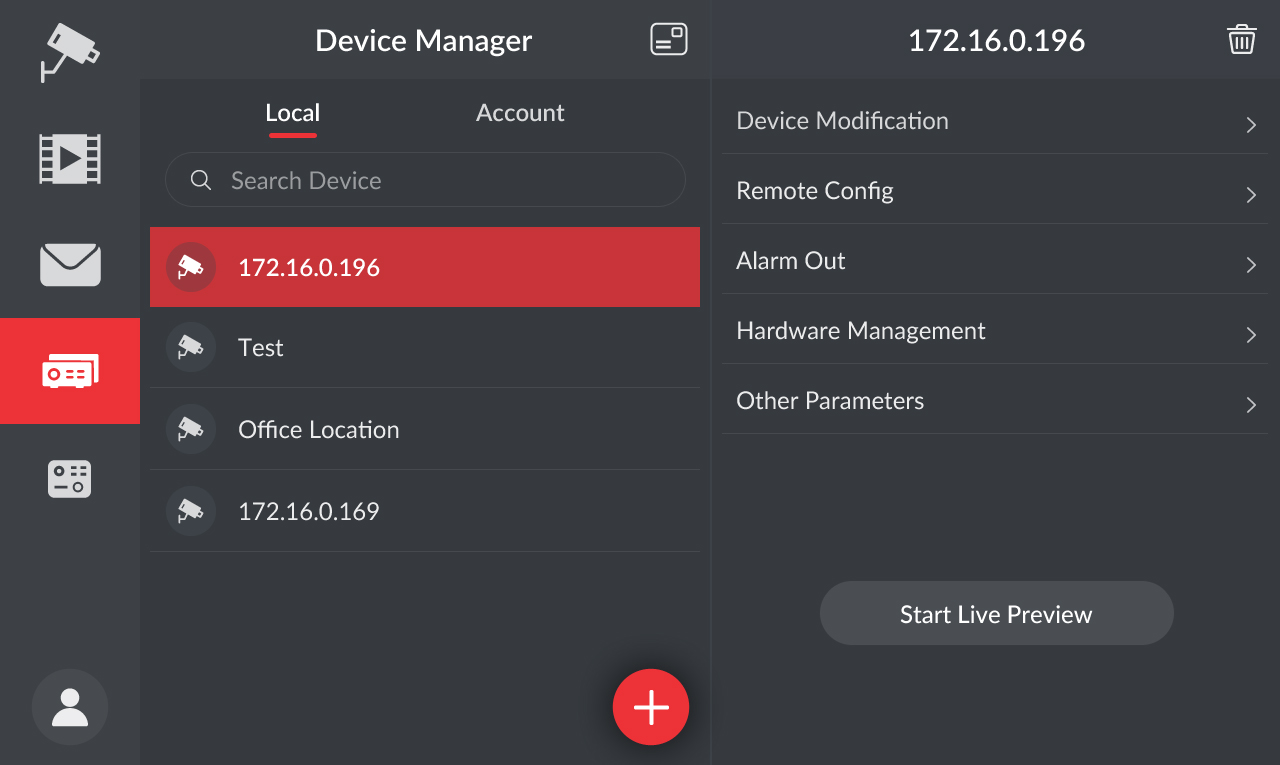
Task: Delete device using the trash icon
Action: (1241, 40)
